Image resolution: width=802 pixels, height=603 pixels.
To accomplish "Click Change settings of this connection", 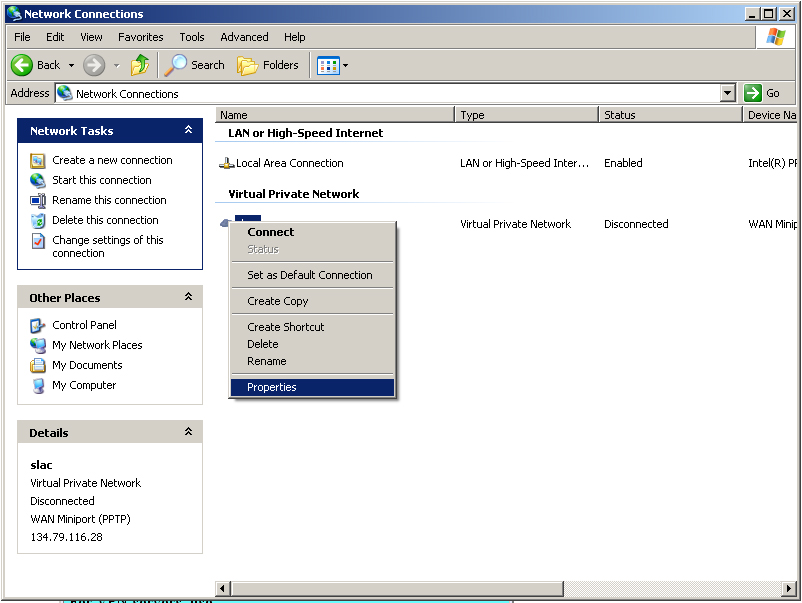I will click(108, 247).
